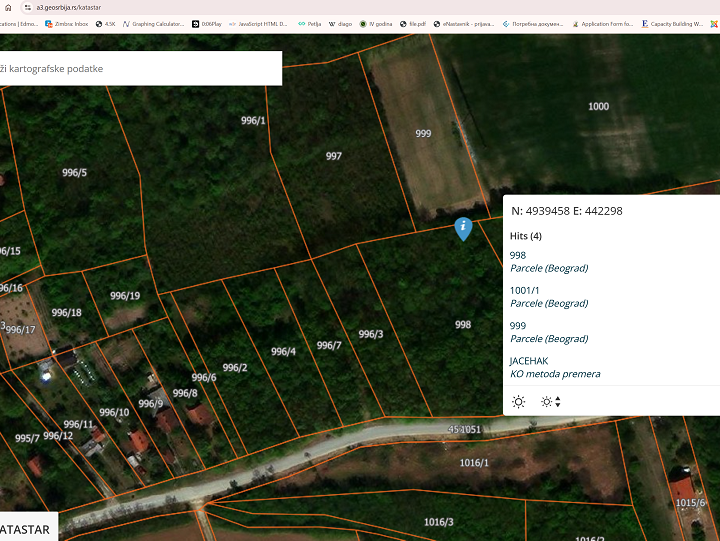Image resolution: width=720 pixels, height=541 pixels.
Task: Open the Application Form bookmark
Action: 602,24
